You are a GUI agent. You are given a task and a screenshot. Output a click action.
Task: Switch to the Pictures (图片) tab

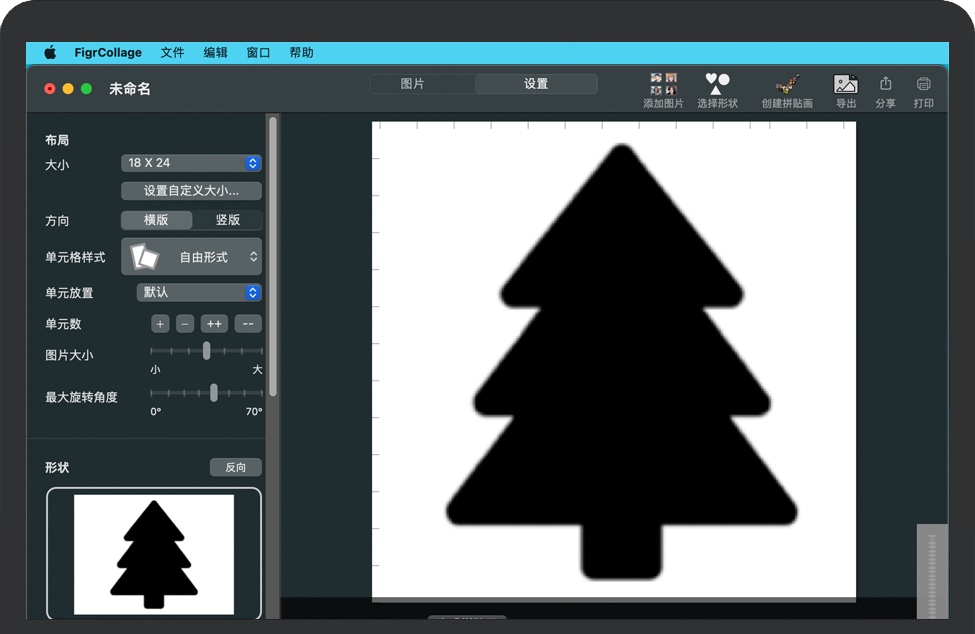(412, 84)
